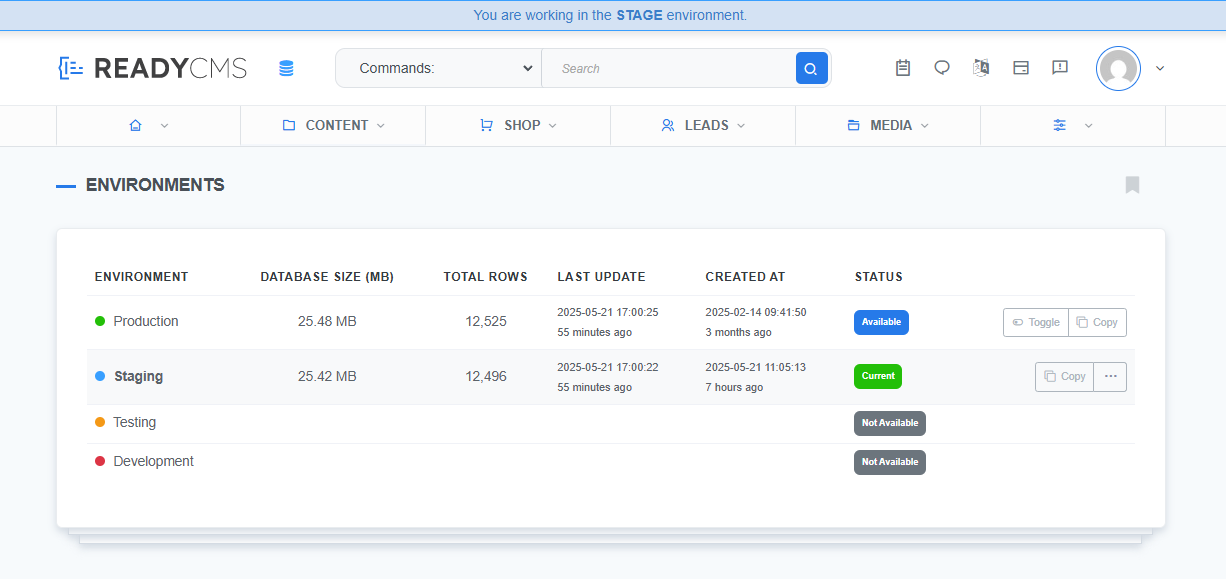1226x579 pixels.
Task: Click the ENVIRONMENTS page heading
Action: click(x=155, y=185)
